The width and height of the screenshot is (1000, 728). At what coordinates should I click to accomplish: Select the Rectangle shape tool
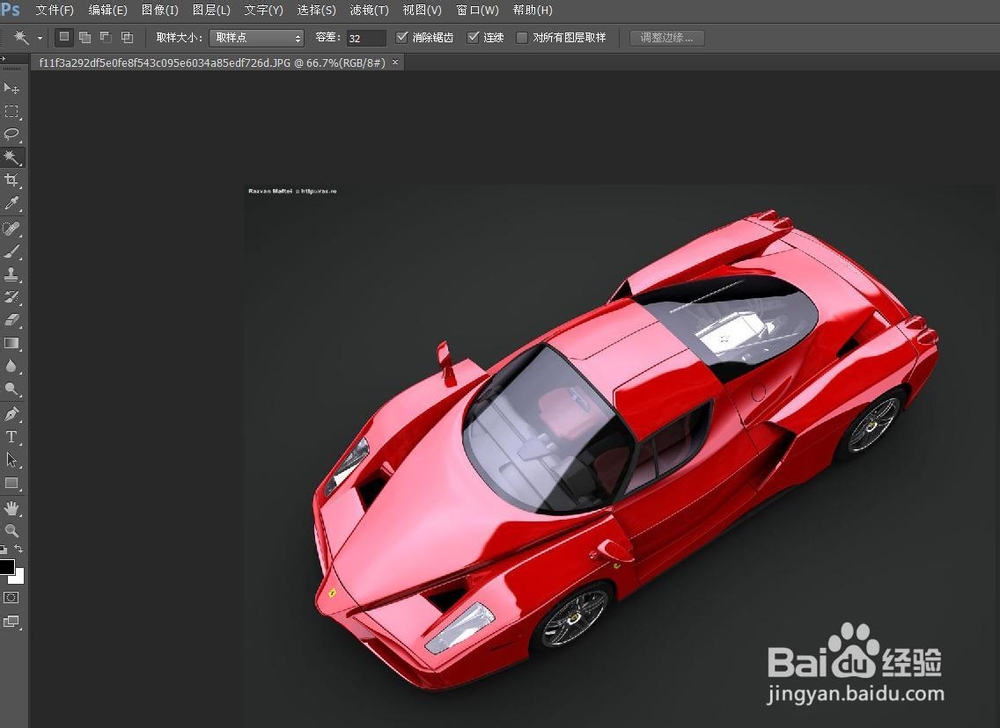(x=11, y=483)
